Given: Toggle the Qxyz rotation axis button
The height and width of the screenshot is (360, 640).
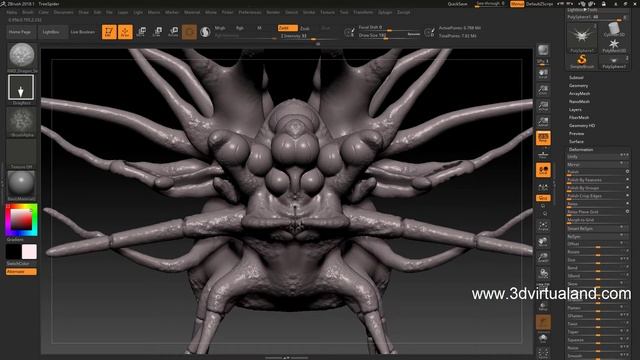Looking at the screenshot, I should 543,198.
